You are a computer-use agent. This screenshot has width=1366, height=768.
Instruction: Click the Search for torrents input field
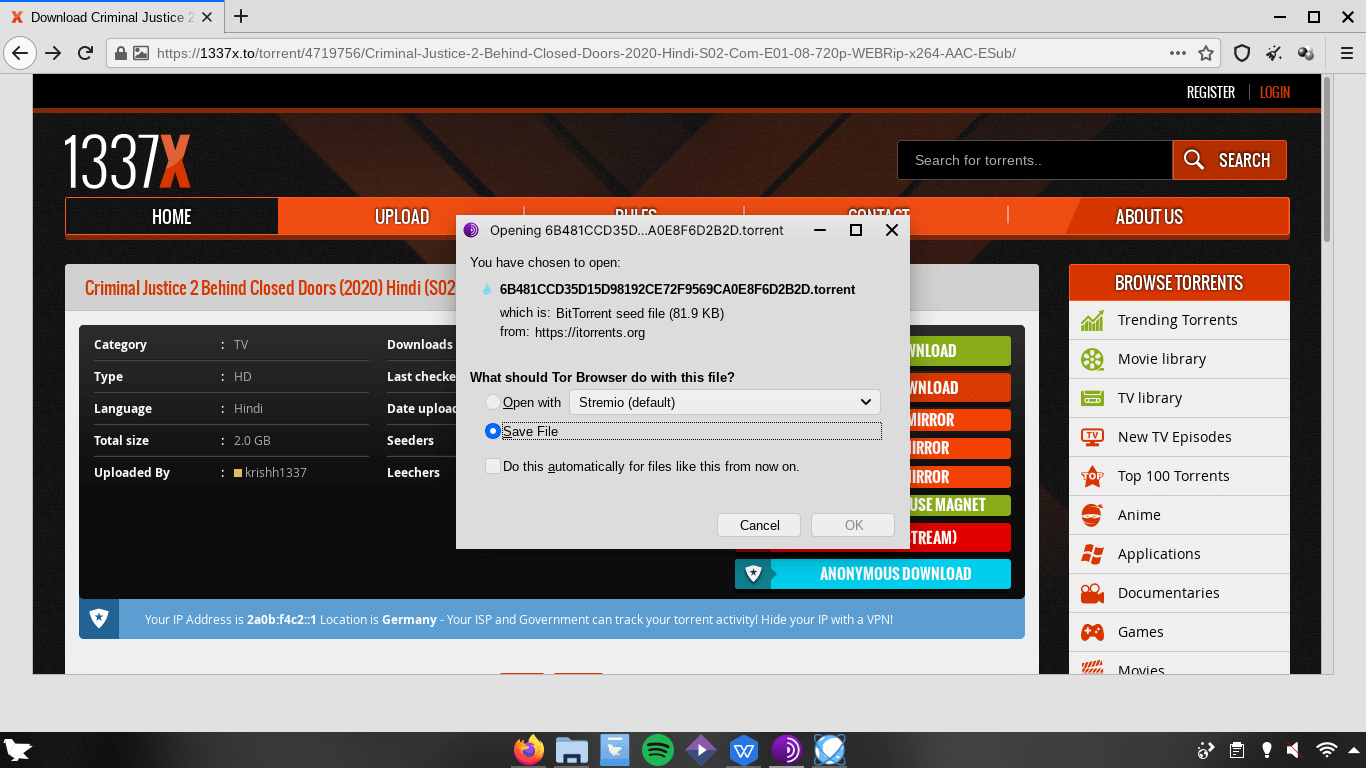point(1035,160)
